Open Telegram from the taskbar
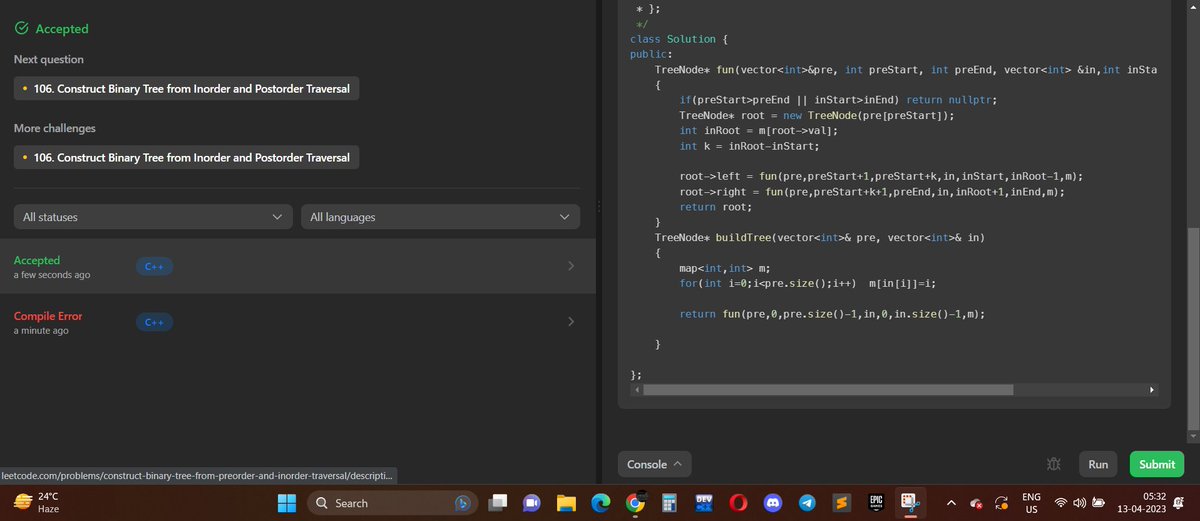1200x521 pixels. pos(806,503)
